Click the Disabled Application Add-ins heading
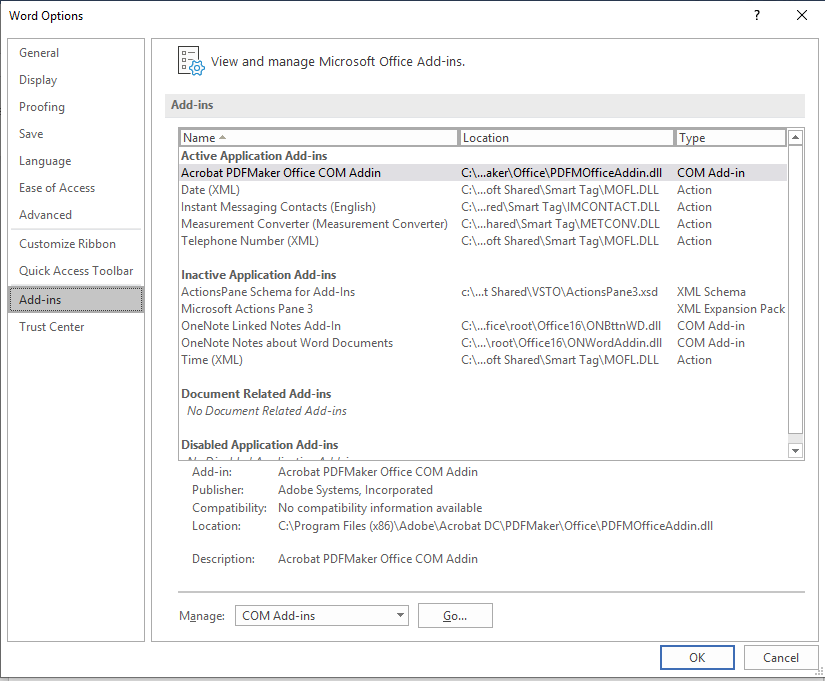Viewport: 825px width, 681px height. [x=259, y=445]
